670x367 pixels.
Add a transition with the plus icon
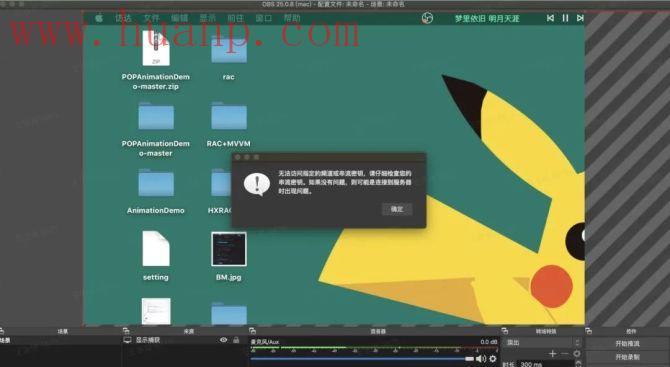click(x=552, y=354)
